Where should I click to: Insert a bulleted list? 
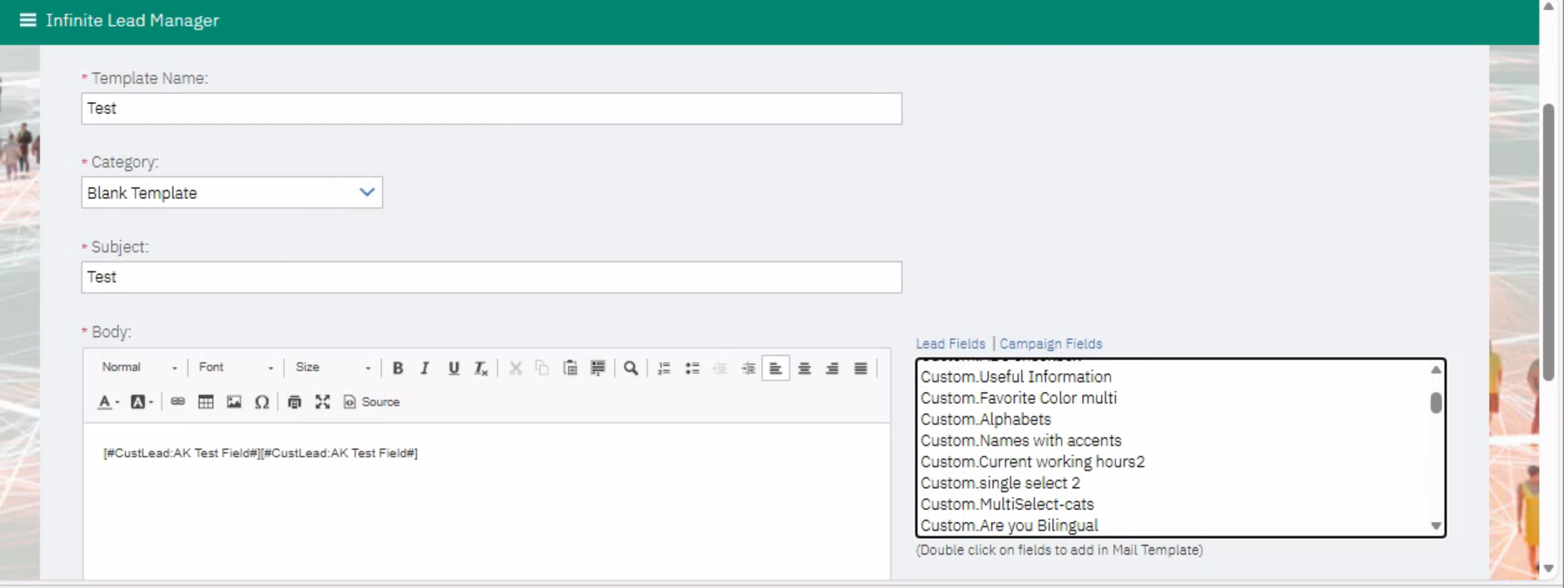coord(692,368)
